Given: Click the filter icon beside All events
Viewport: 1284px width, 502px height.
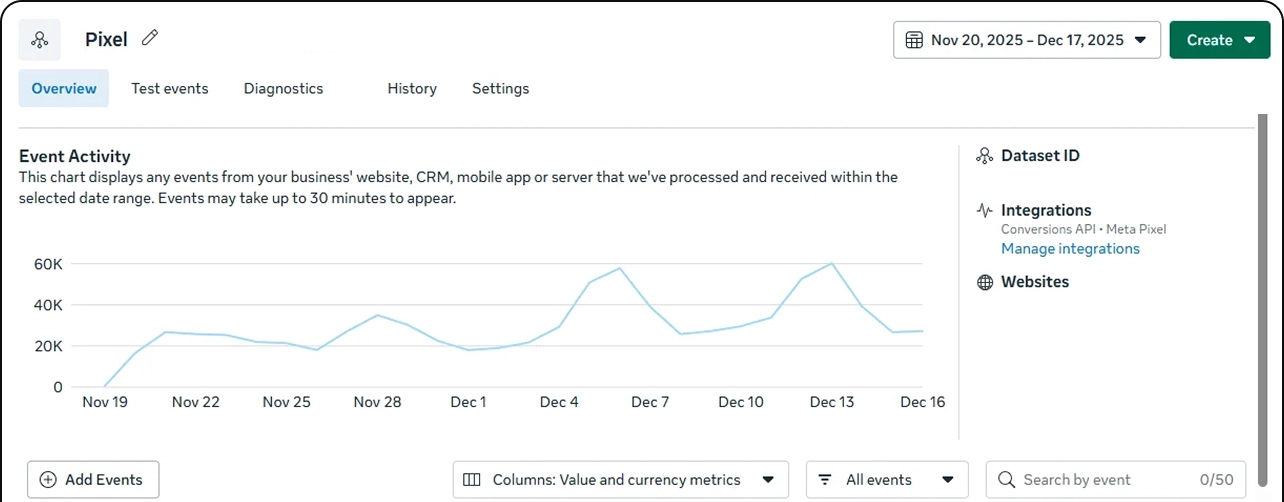Looking at the screenshot, I should [x=825, y=480].
